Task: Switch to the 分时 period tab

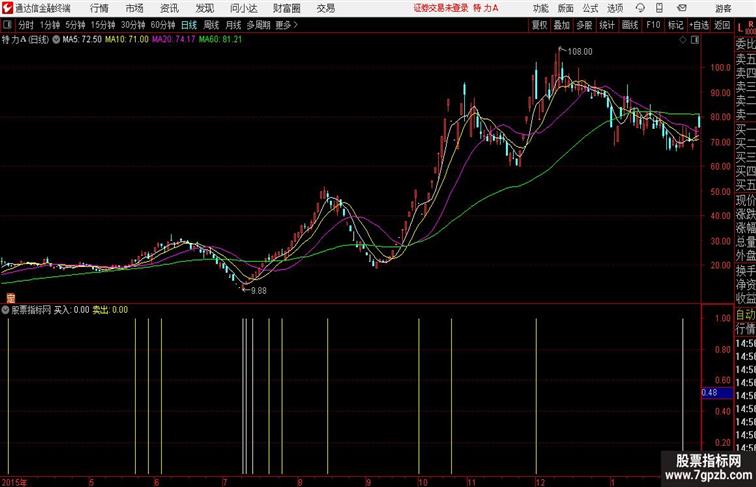Action: tap(26, 25)
